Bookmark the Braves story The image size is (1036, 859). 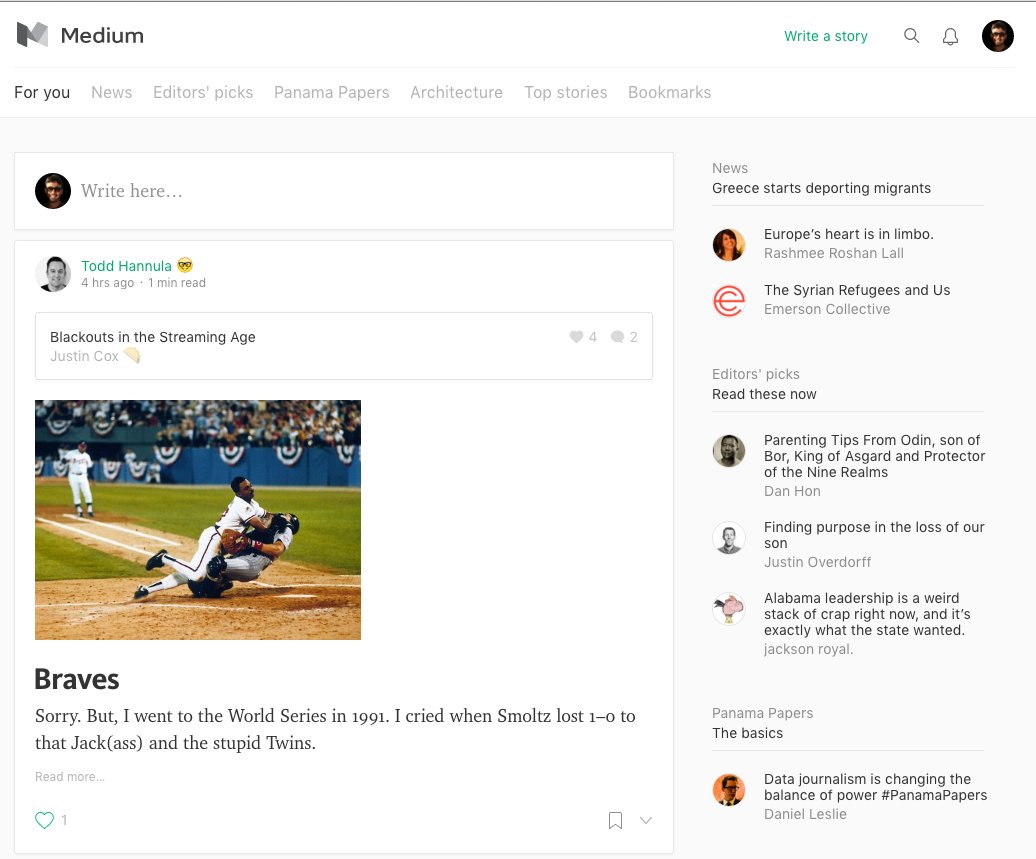pos(615,820)
